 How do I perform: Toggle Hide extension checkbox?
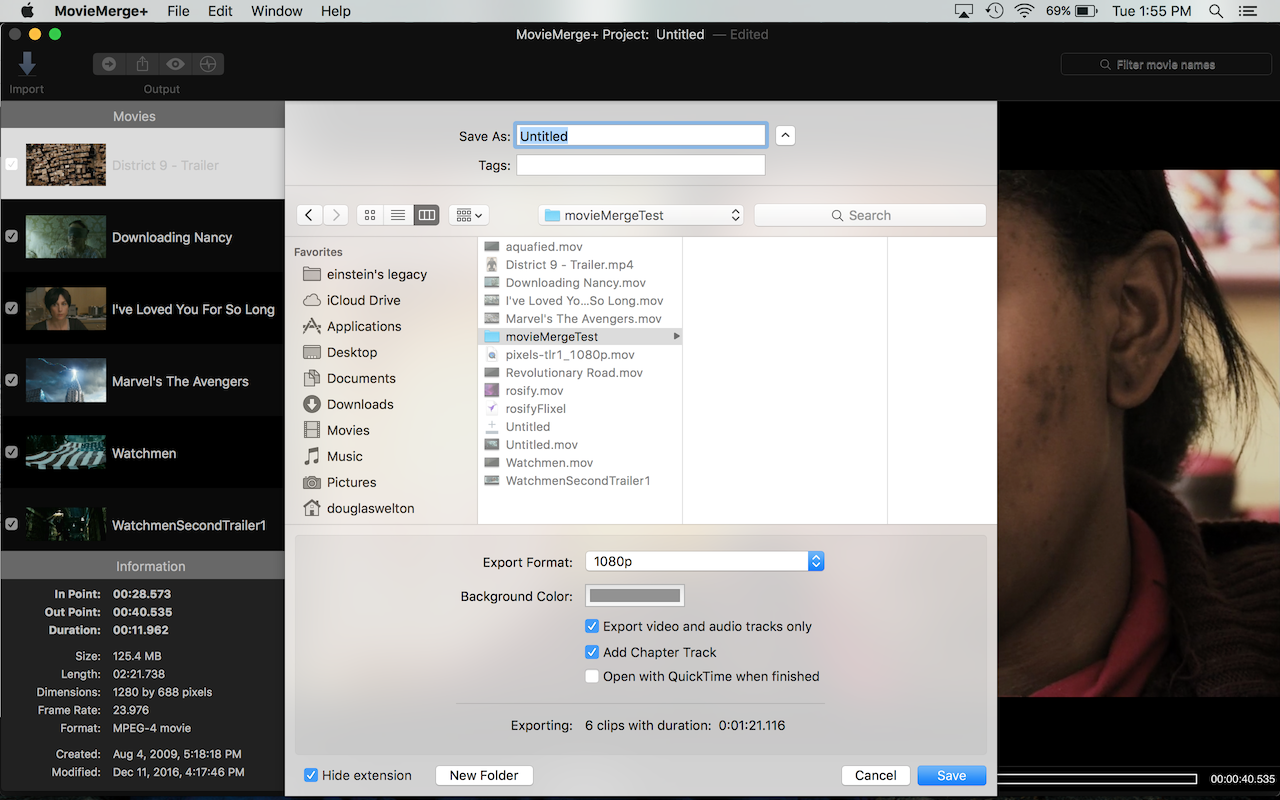click(x=311, y=775)
